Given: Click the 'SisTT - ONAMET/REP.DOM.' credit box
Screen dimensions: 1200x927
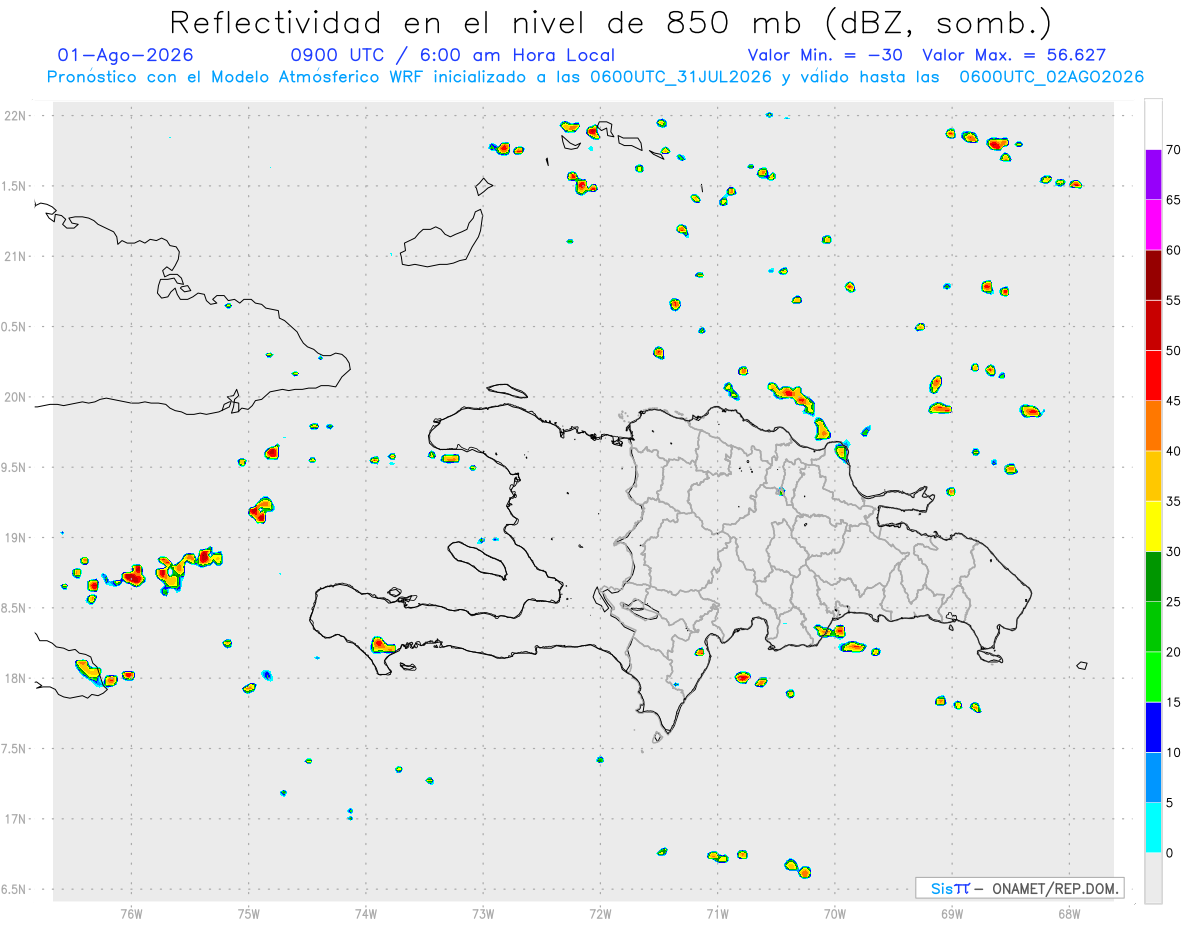Looking at the screenshot, I should pos(1019,888).
